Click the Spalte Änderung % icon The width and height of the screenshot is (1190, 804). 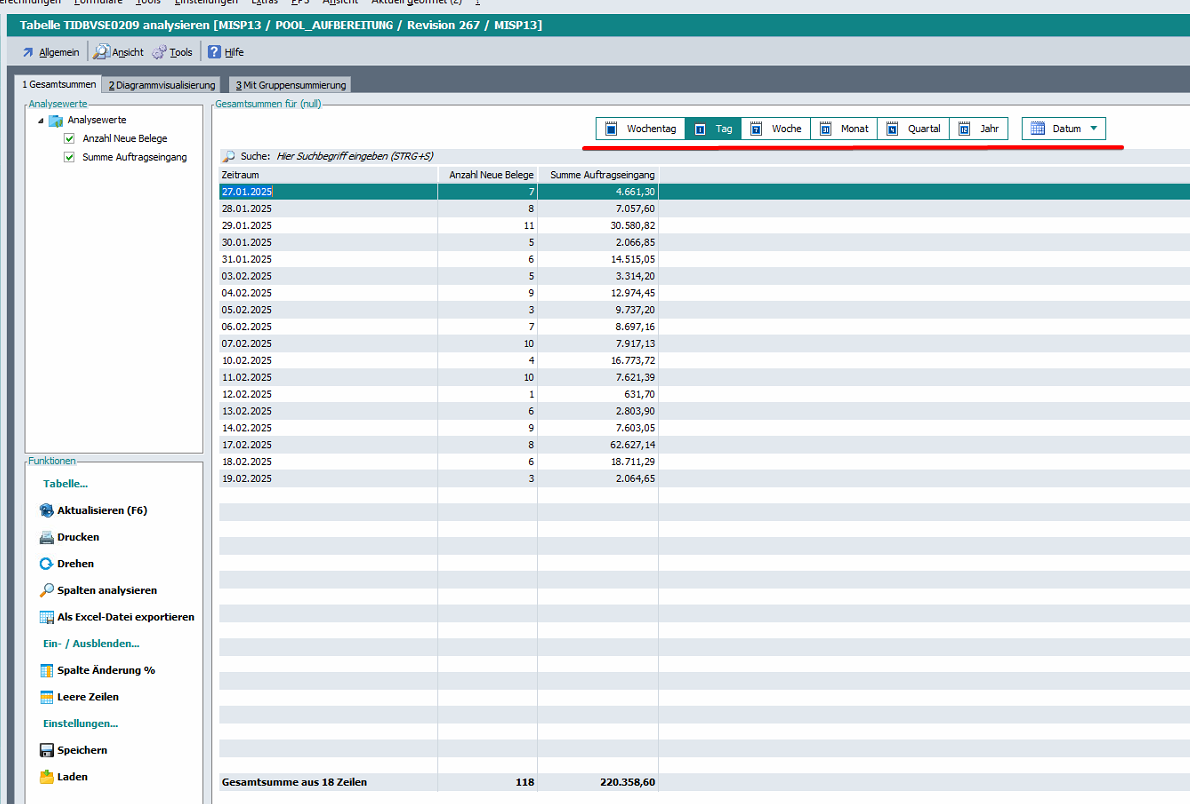[x=47, y=670]
